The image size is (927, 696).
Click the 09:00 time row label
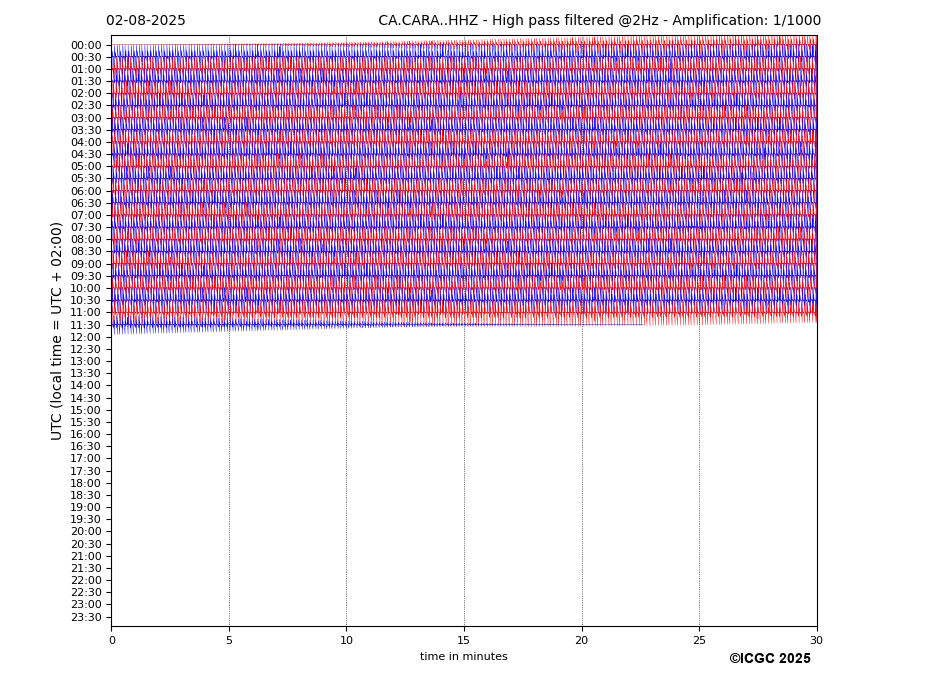(x=86, y=264)
